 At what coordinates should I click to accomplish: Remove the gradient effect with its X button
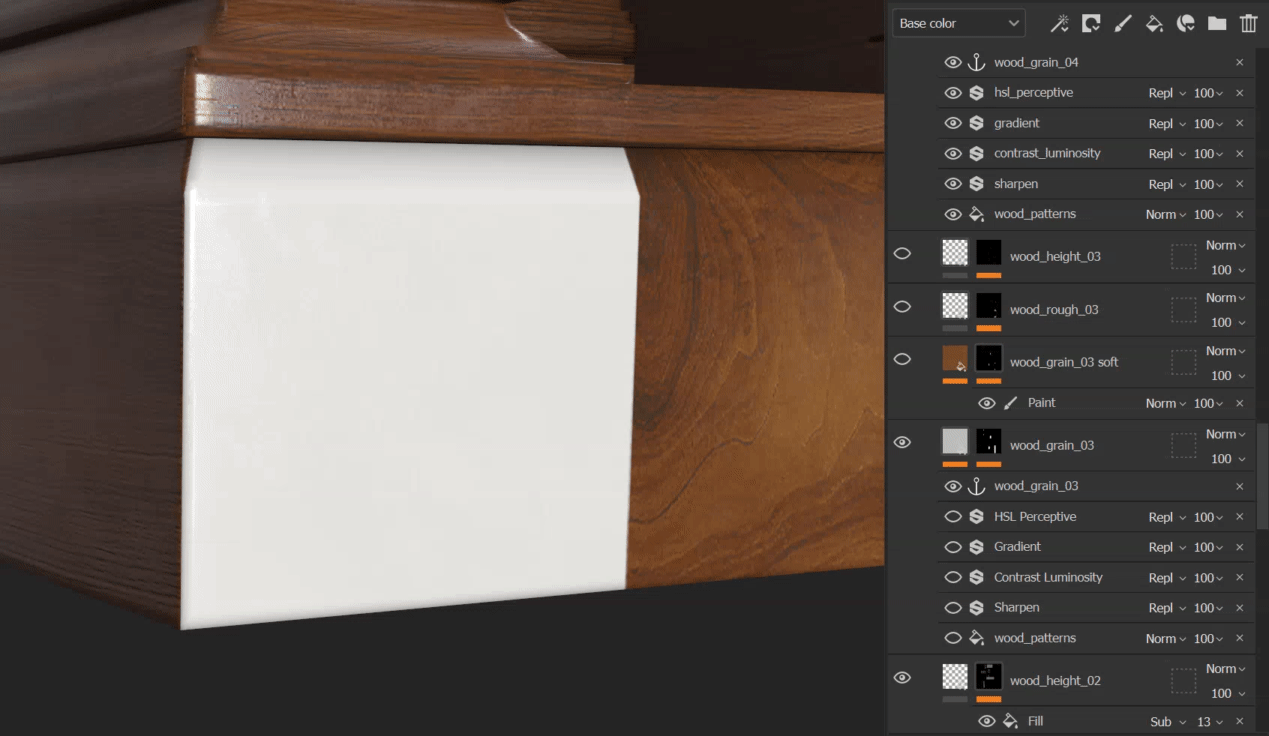(x=1239, y=122)
